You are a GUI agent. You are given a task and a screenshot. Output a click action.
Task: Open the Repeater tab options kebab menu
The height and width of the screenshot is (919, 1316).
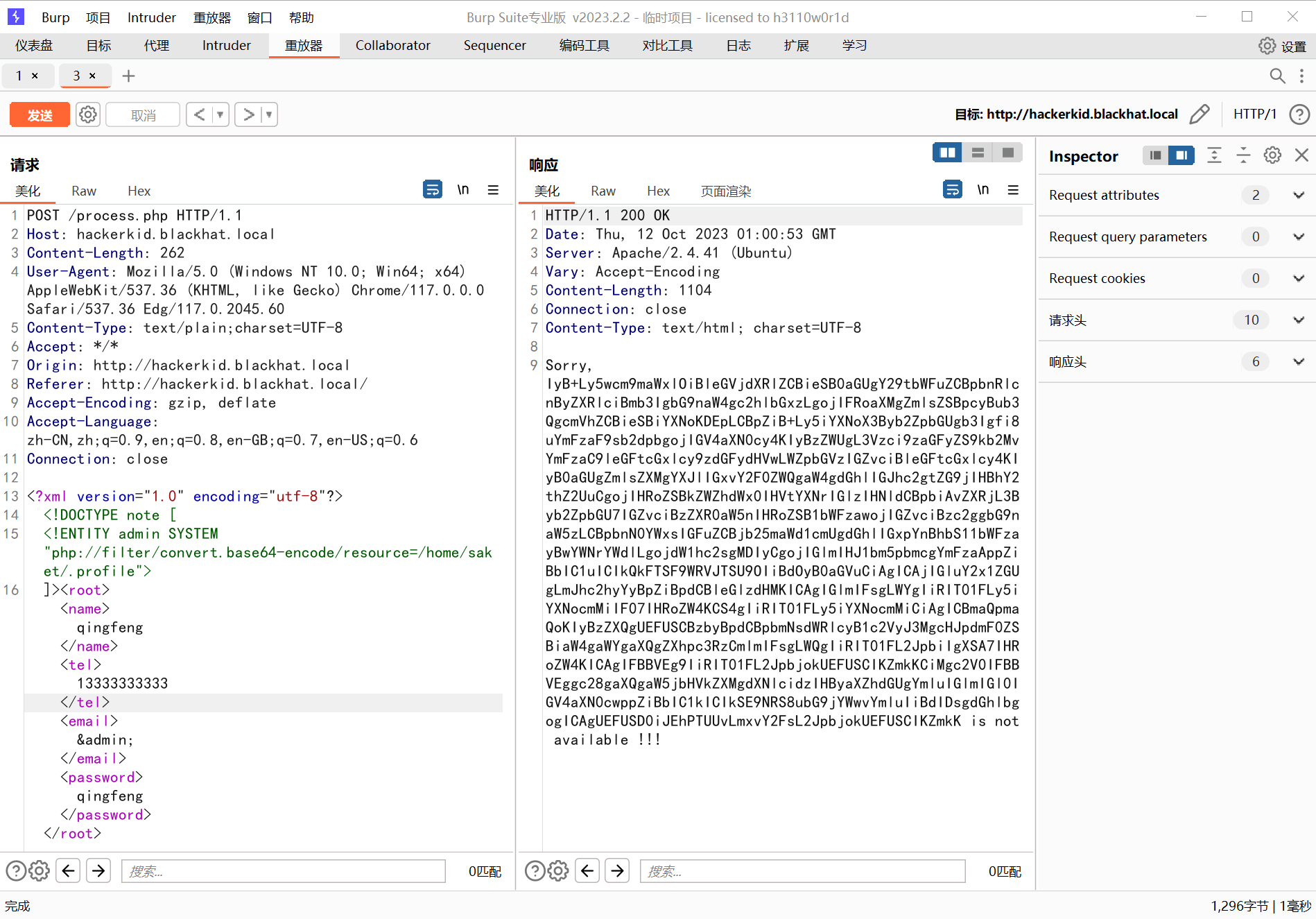click(x=1301, y=76)
